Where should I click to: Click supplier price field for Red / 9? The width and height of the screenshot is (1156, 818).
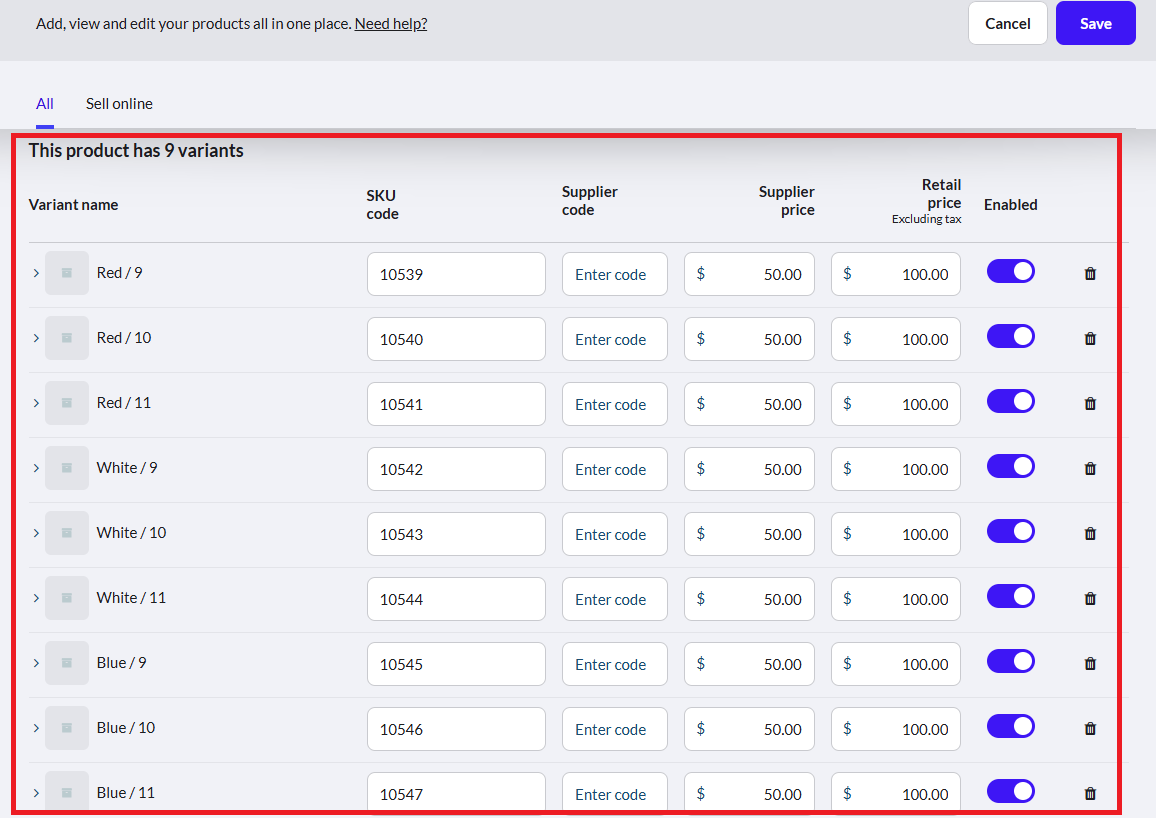[749, 274]
